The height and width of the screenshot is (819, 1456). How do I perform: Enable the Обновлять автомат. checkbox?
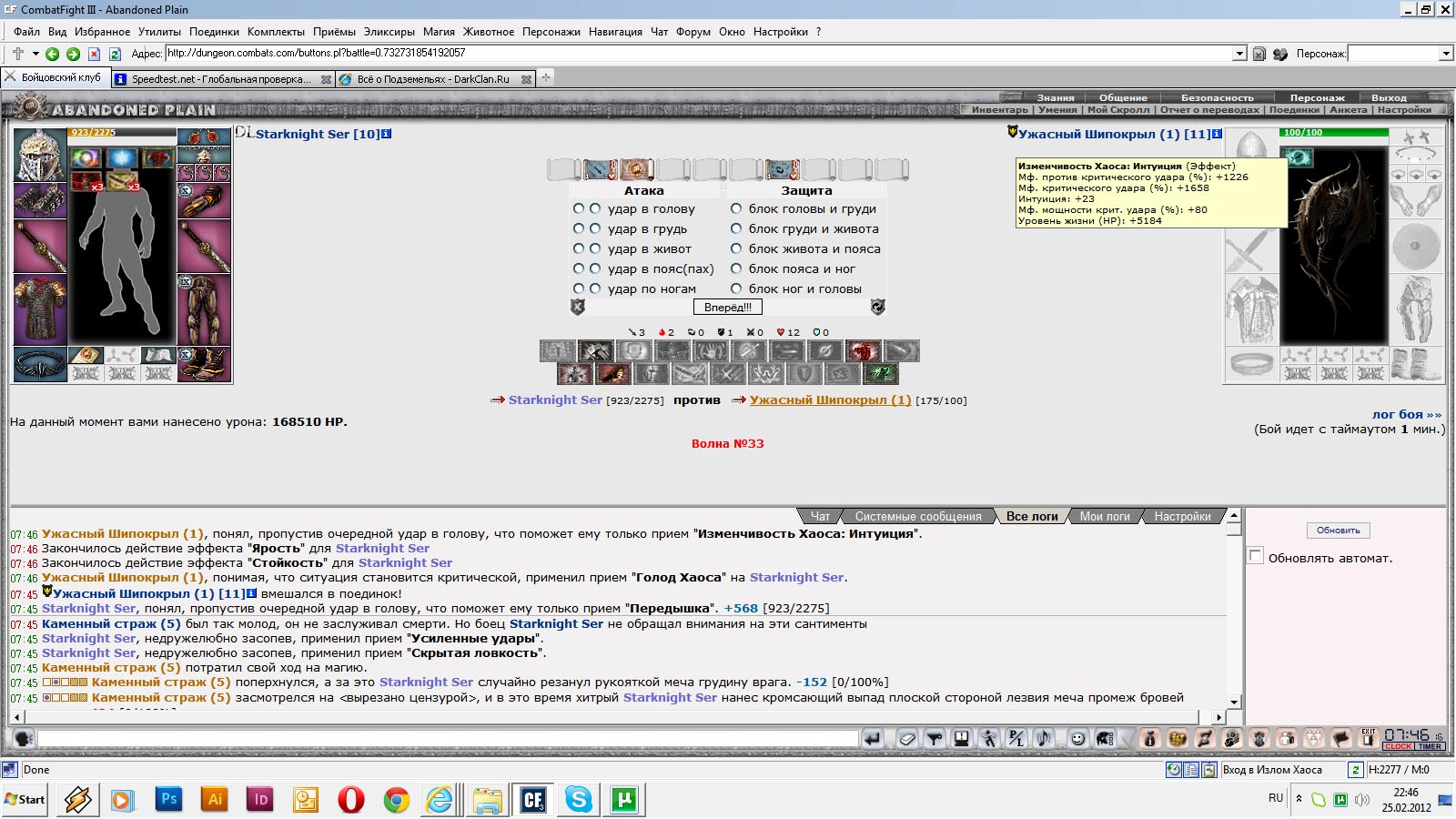pos(1256,556)
